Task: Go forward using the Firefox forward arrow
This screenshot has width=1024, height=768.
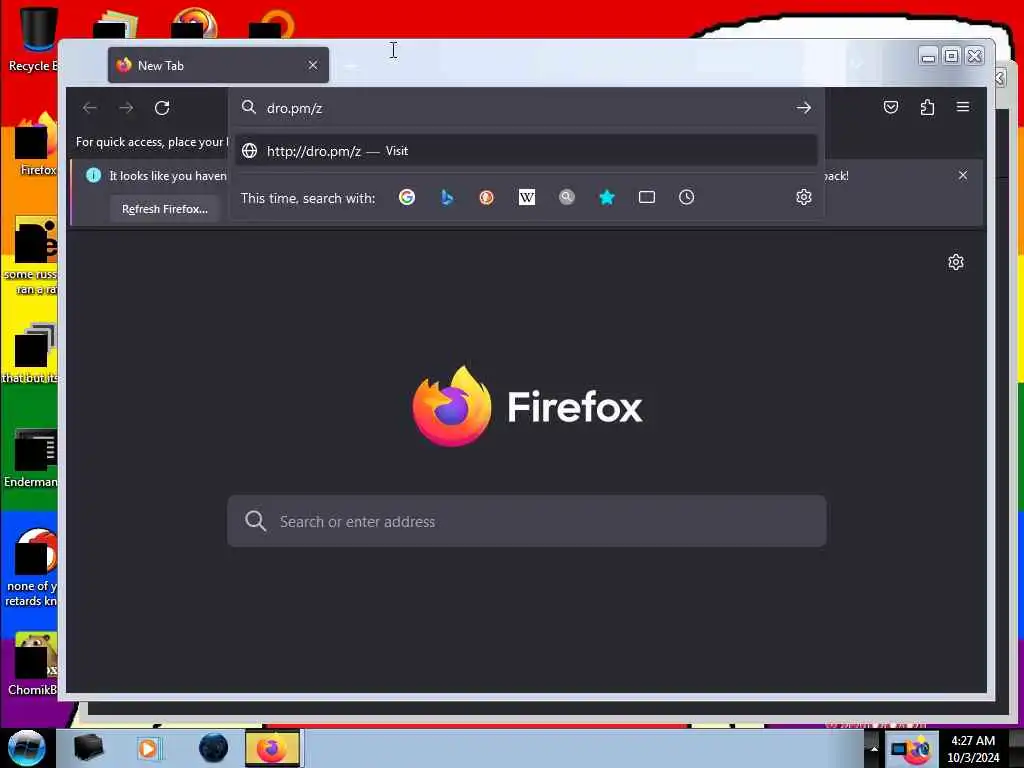Action: coord(126,108)
